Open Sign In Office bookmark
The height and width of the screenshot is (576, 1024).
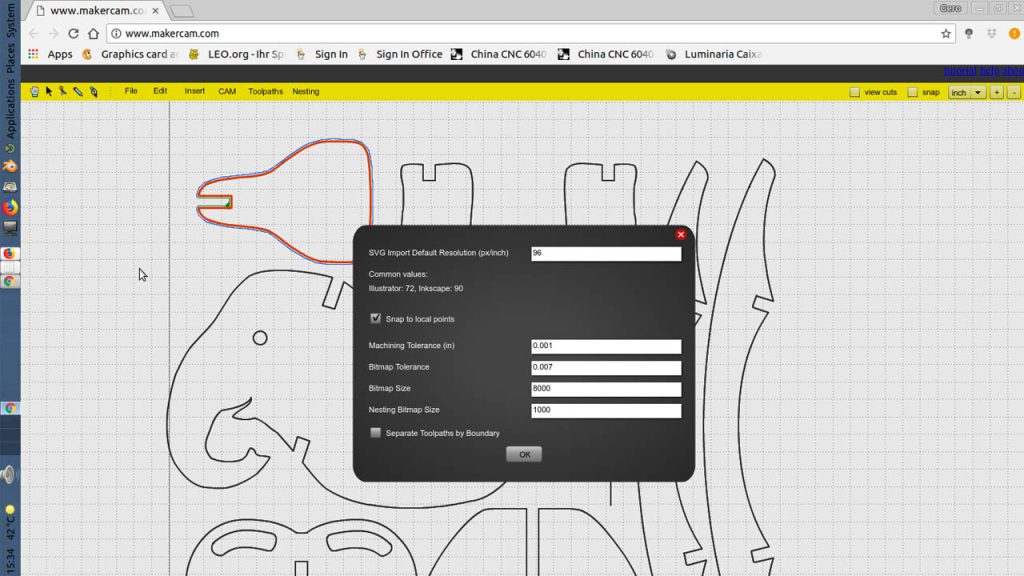coord(400,54)
